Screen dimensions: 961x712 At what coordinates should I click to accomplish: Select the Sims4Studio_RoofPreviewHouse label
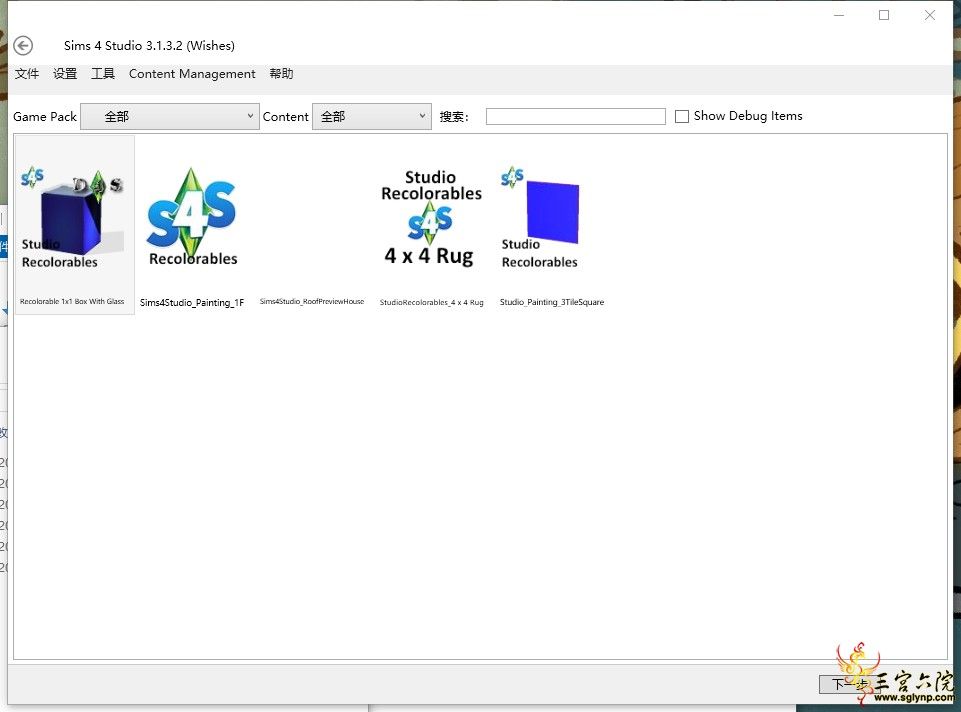[312, 301]
